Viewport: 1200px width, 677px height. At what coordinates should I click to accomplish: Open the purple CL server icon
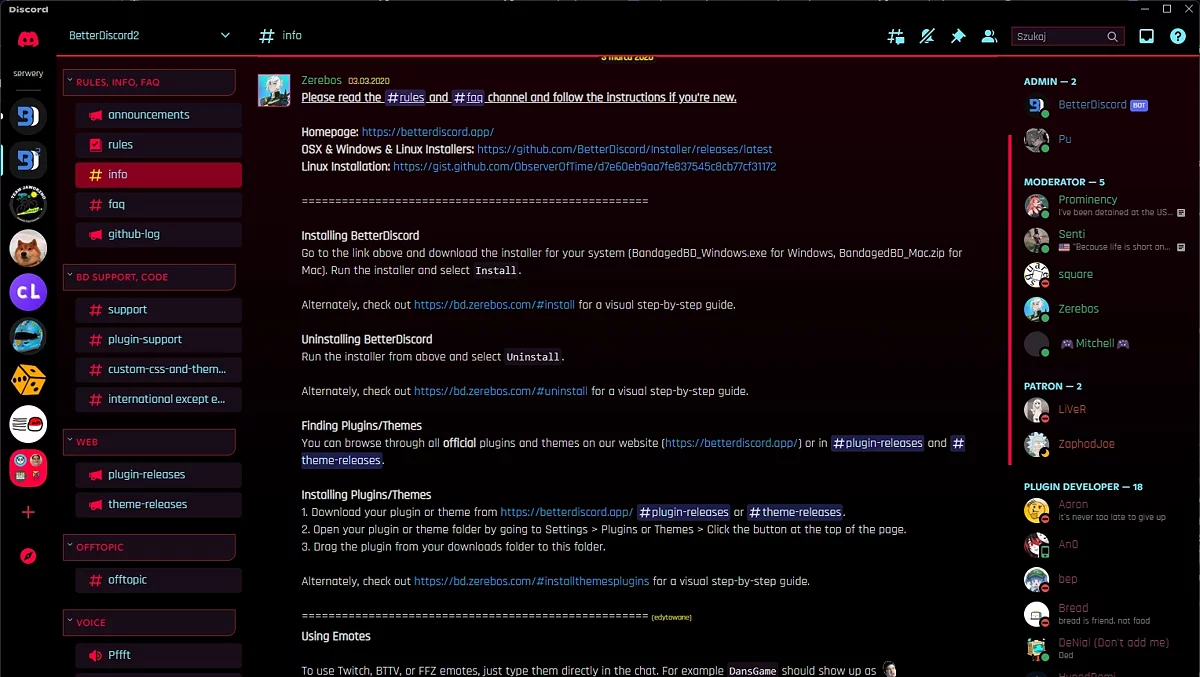click(x=28, y=292)
